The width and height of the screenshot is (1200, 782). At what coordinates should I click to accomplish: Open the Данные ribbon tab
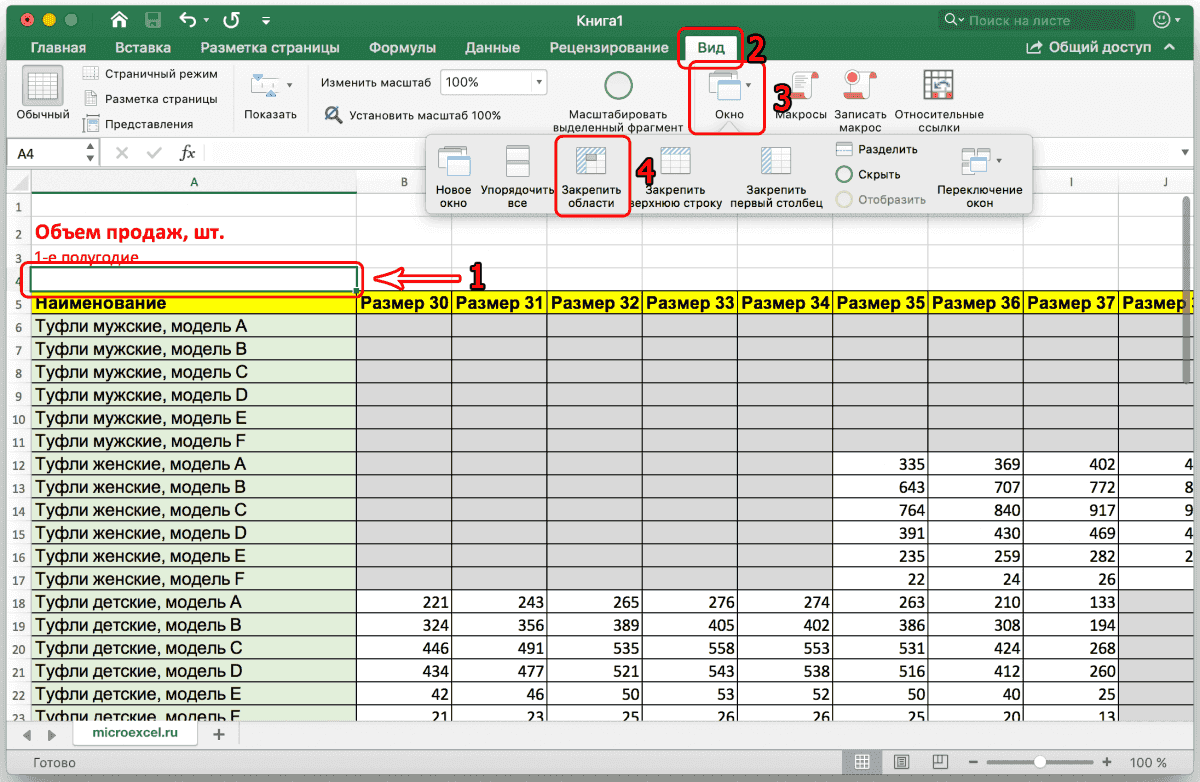[x=492, y=47]
